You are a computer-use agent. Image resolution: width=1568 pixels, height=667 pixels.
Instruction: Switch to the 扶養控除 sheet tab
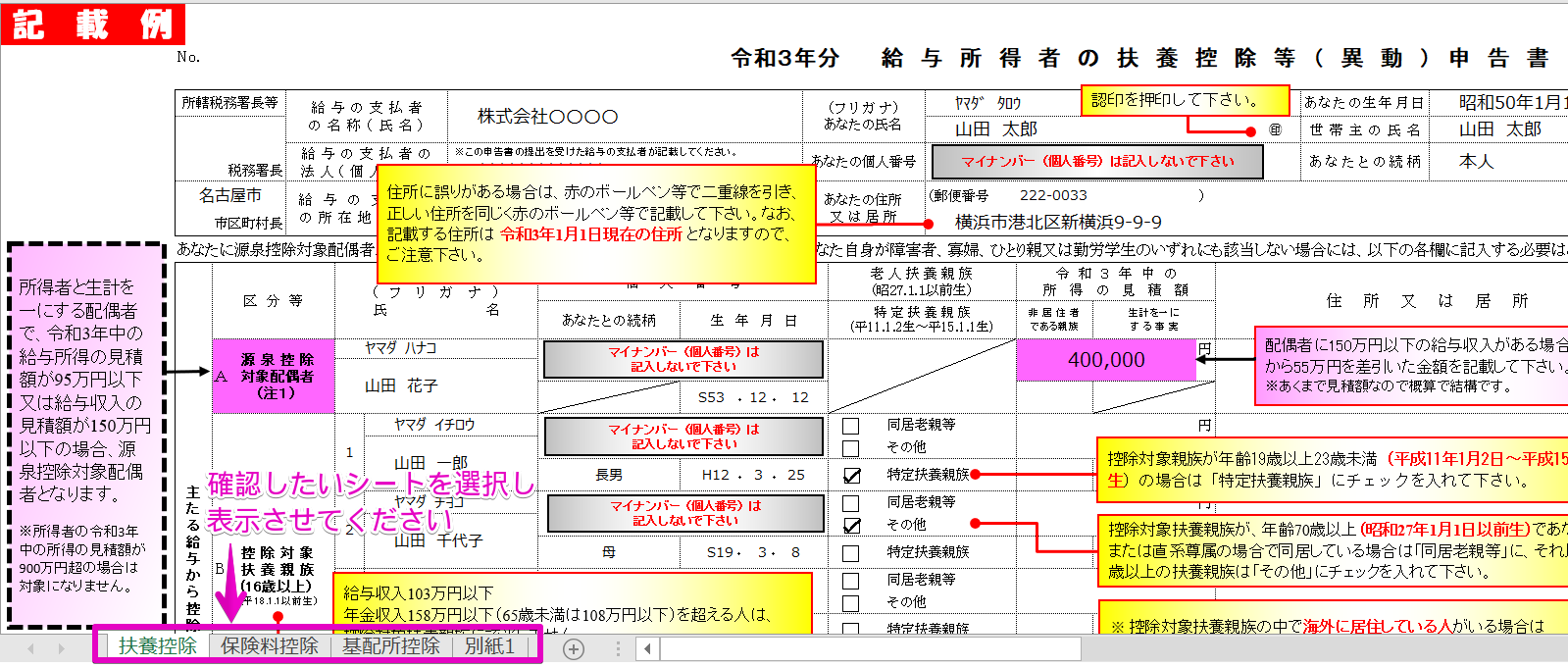(158, 646)
